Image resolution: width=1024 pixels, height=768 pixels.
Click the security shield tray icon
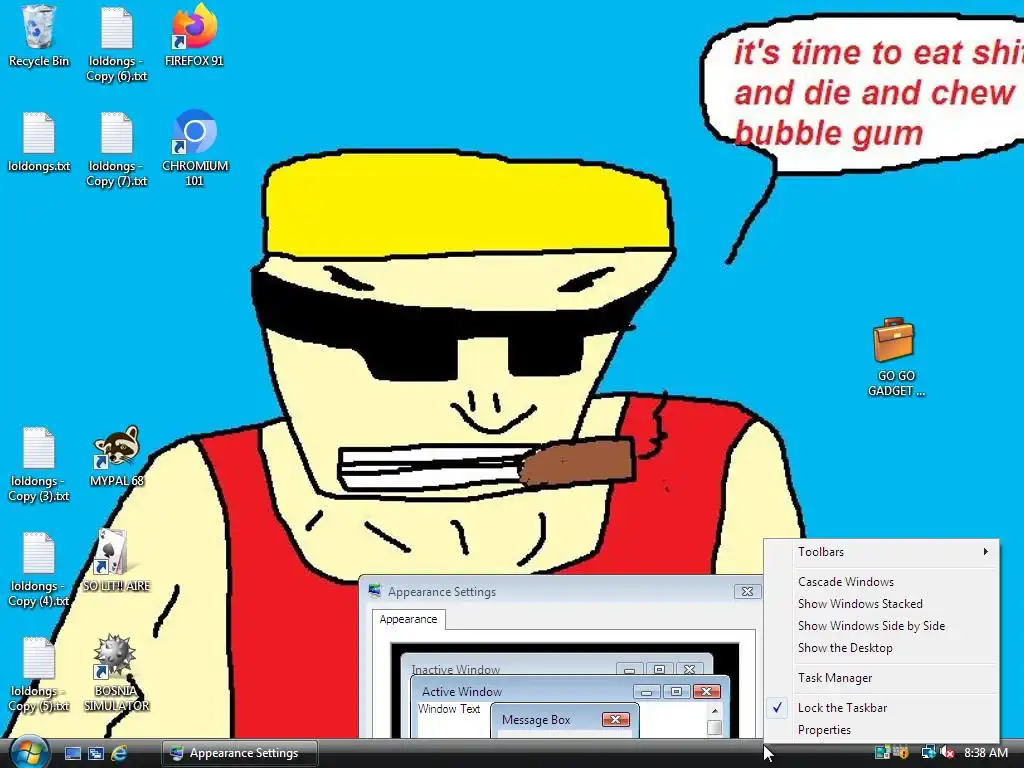[x=901, y=752]
